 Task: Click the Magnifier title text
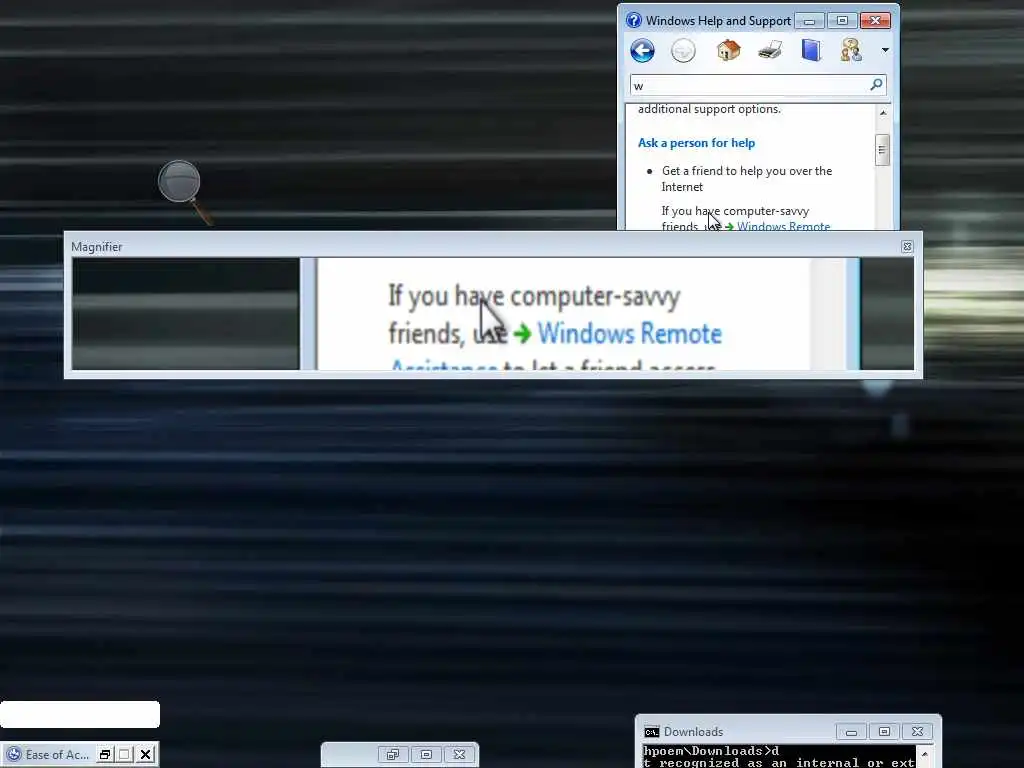pos(97,247)
